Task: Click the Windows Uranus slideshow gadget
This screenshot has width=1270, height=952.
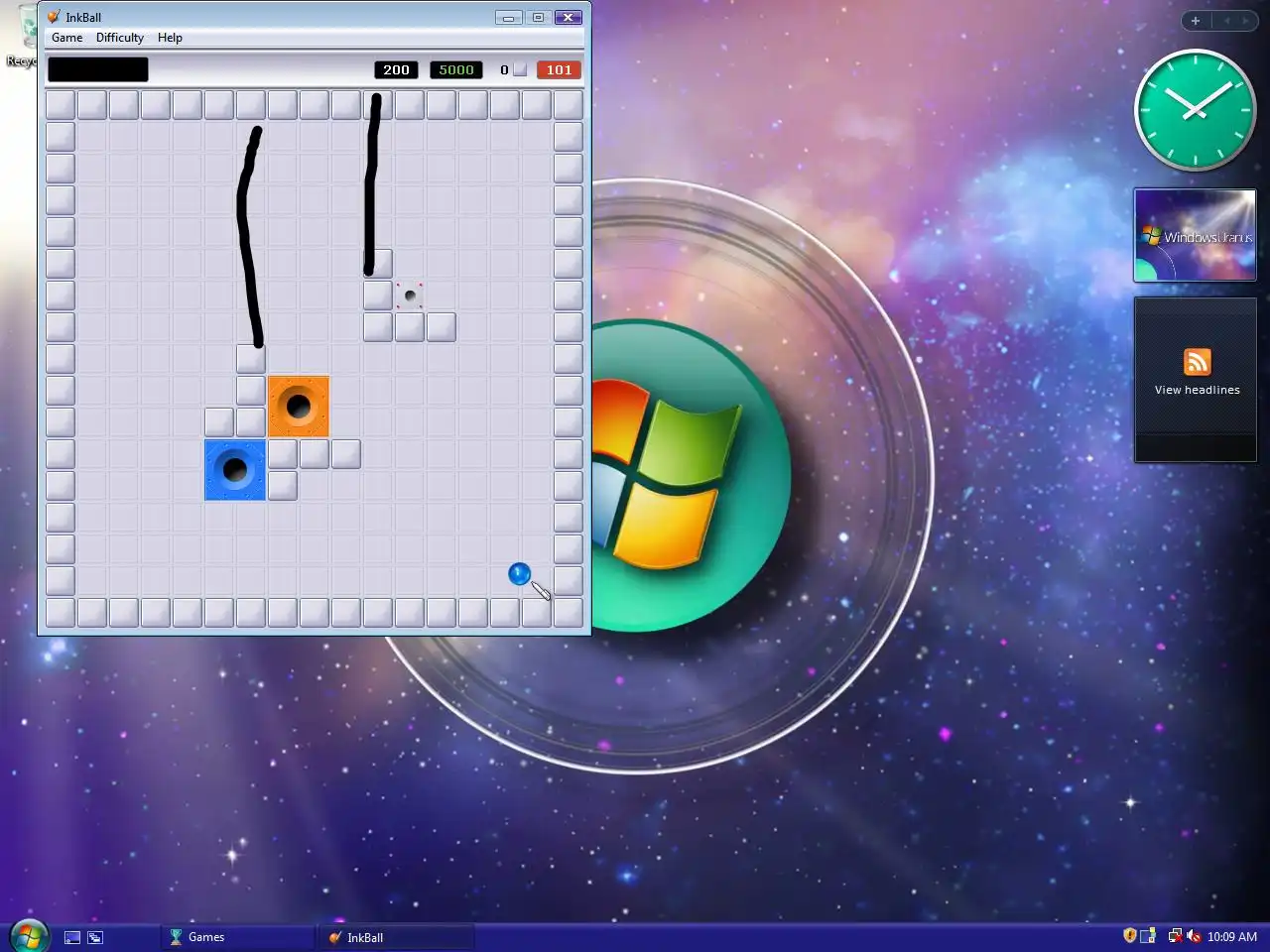Action: click(1196, 236)
